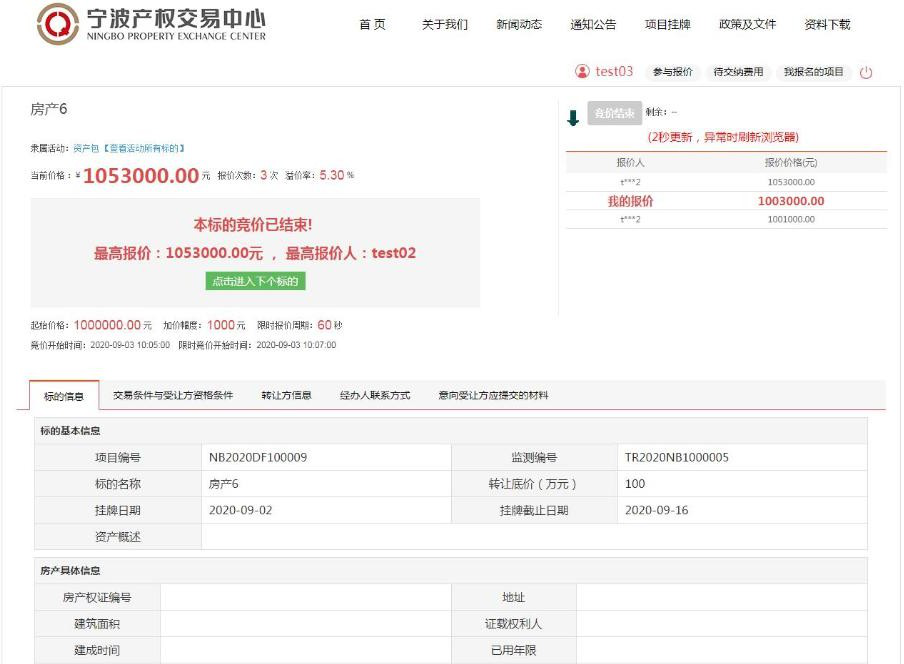Open the 资料下载 page
The height and width of the screenshot is (664, 904).
tap(827, 25)
